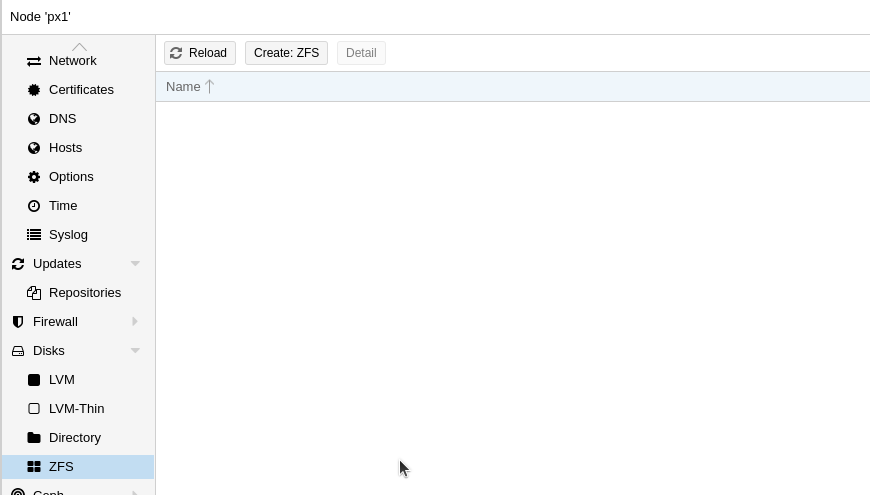Image resolution: width=870 pixels, height=495 pixels.
Task: Click the Updates refresh icon
Action: point(18,264)
